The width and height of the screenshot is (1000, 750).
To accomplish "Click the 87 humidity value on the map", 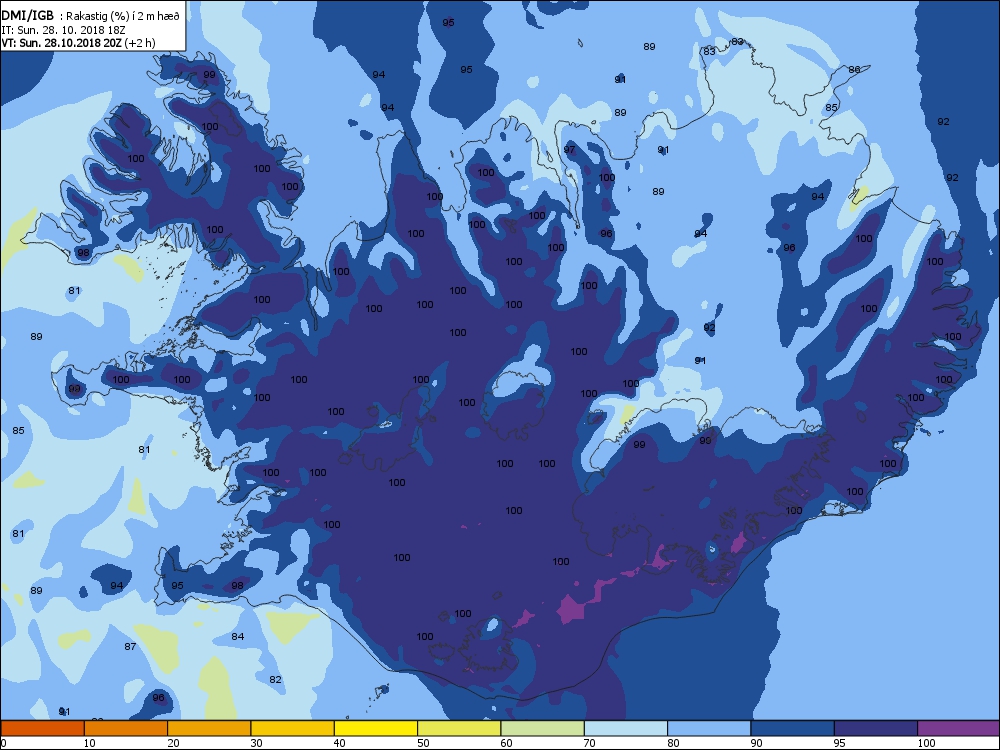I will (130, 647).
